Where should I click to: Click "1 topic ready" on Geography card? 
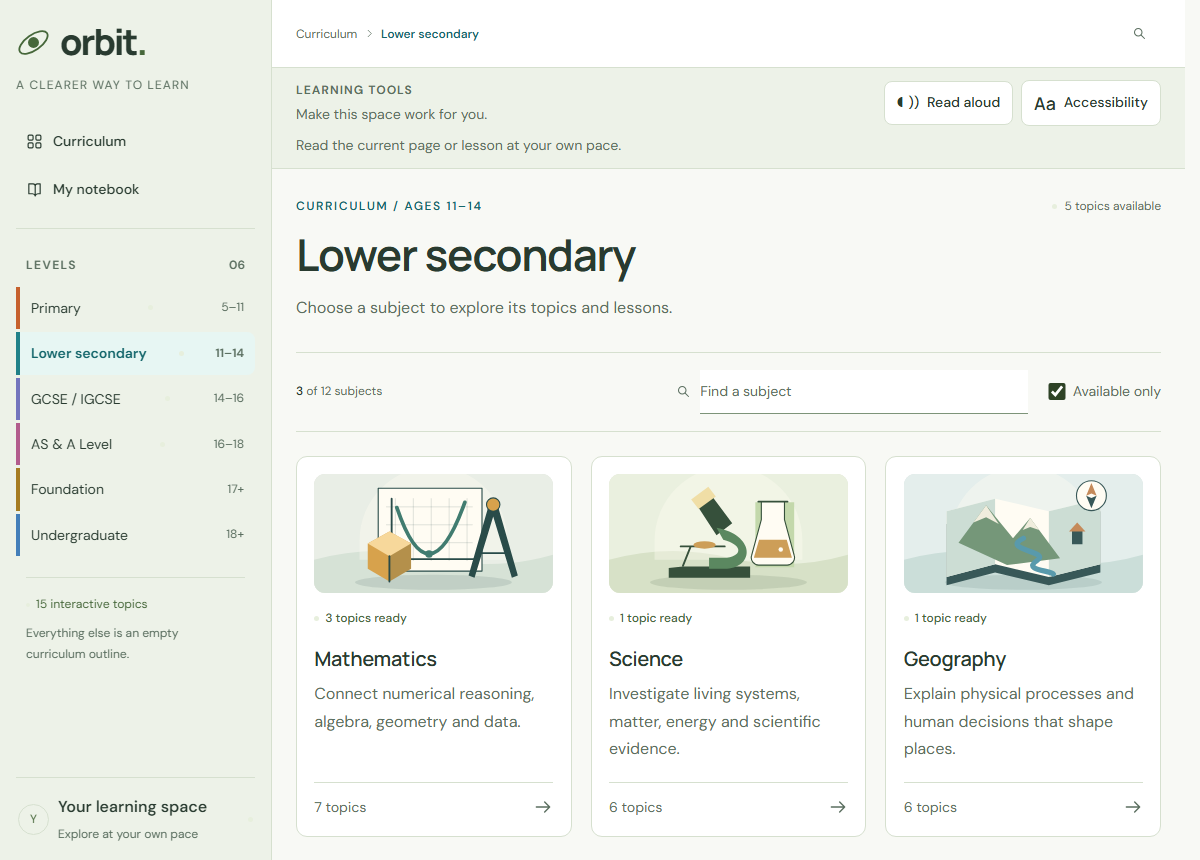(x=951, y=618)
